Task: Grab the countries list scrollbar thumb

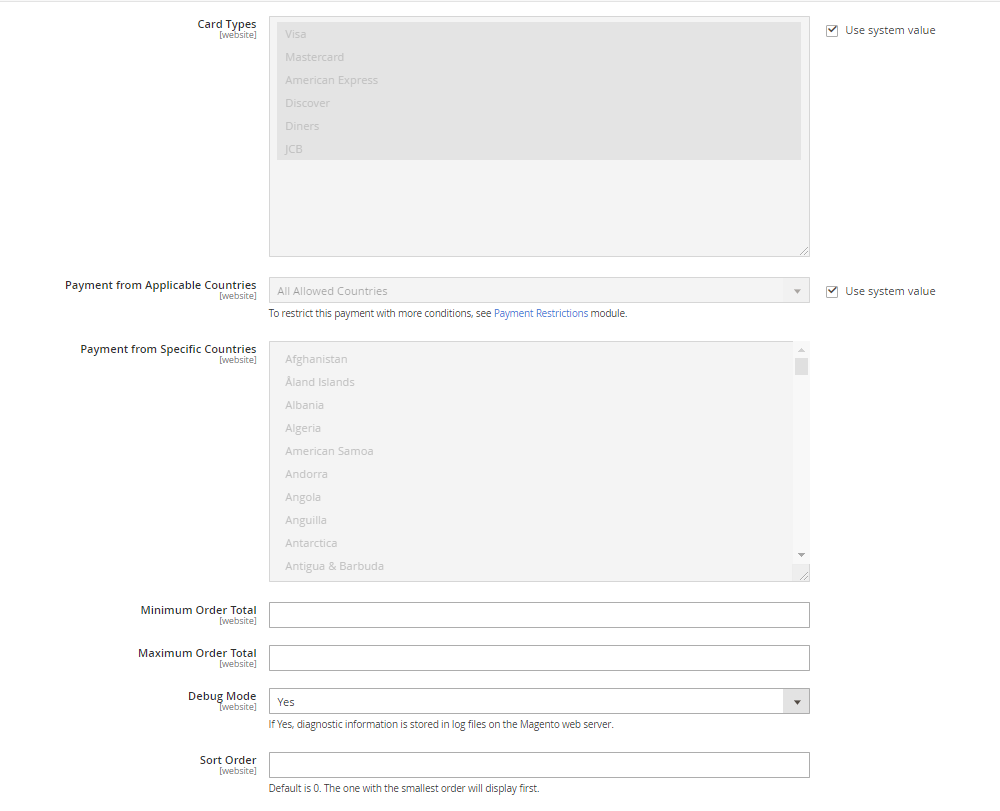Action: point(802,367)
